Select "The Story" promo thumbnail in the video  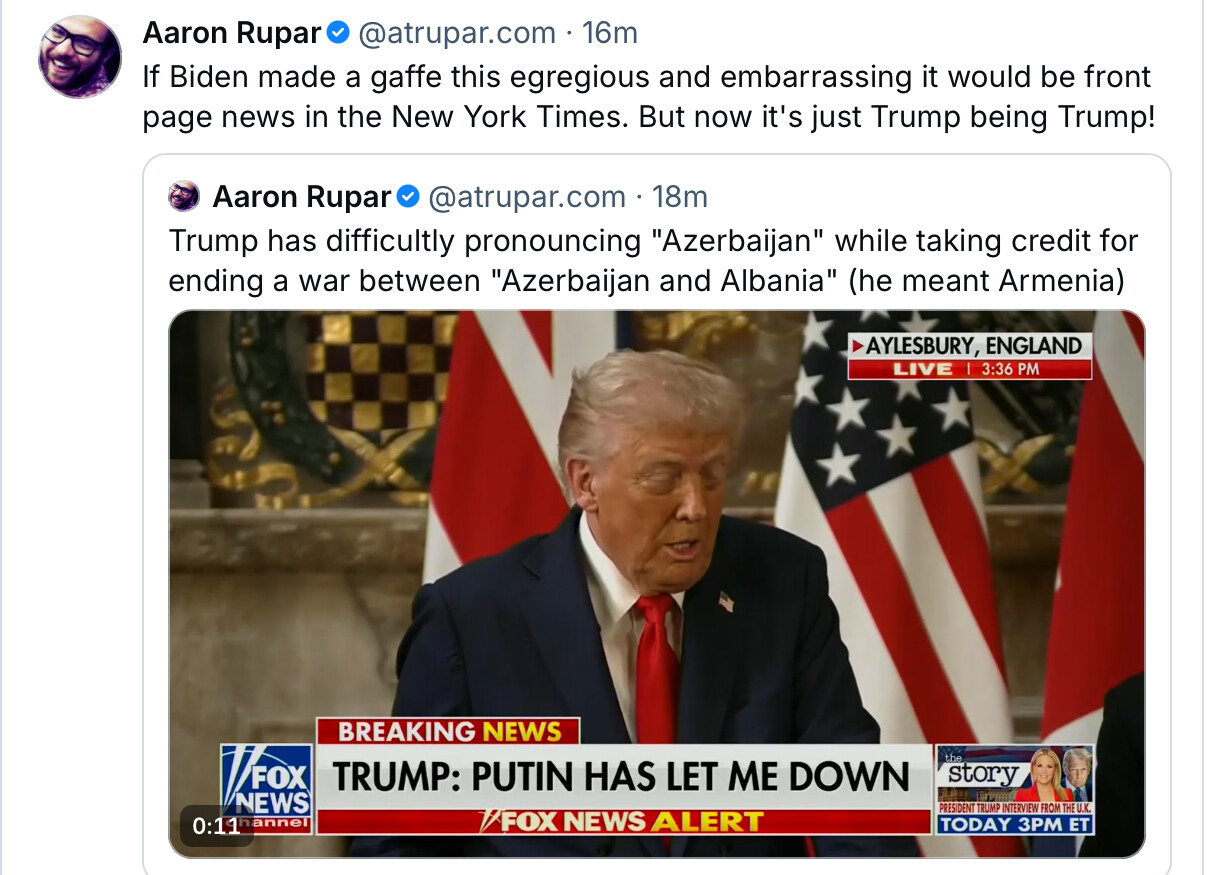tap(1014, 789)
